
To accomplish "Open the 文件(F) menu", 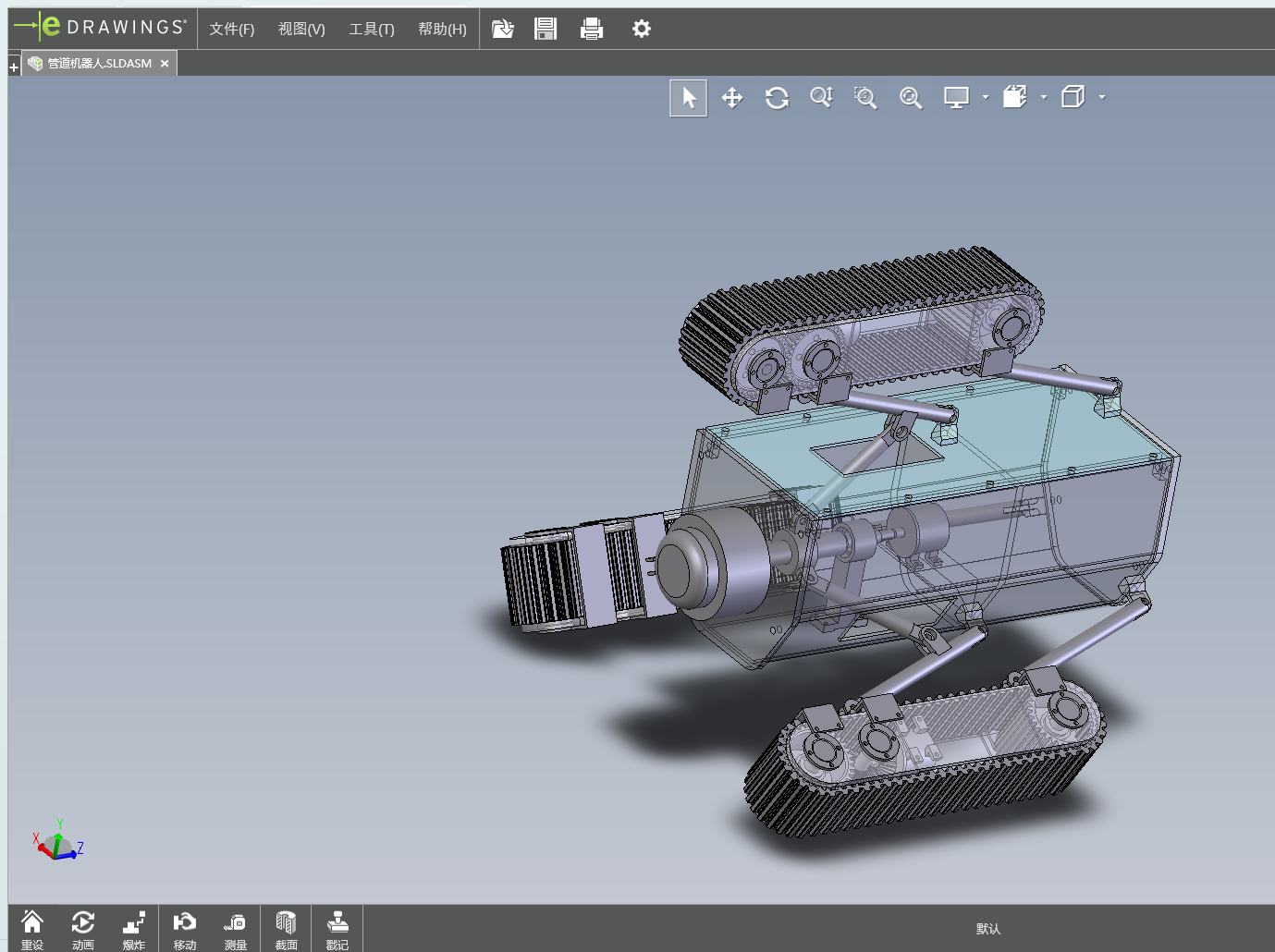I will click(231, 30).
